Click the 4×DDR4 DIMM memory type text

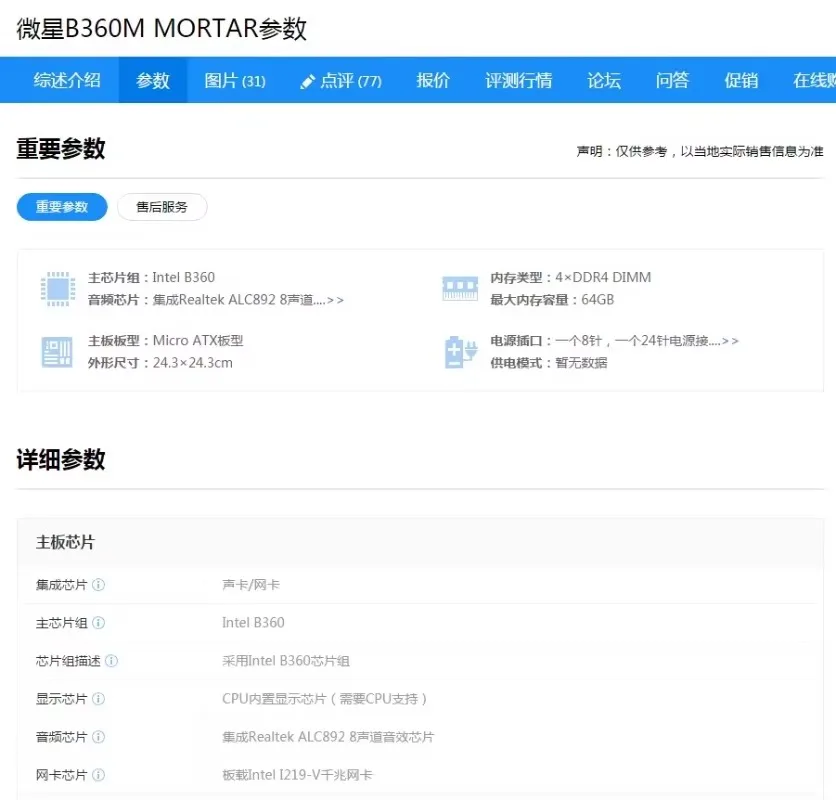603,278
